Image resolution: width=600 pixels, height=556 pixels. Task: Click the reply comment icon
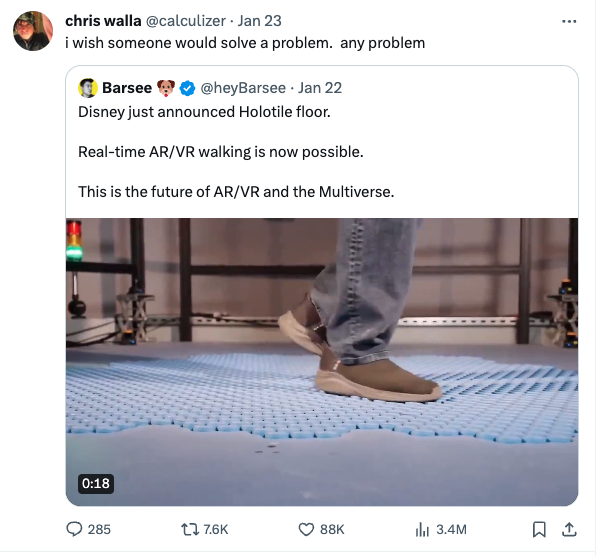click(75, 529)
